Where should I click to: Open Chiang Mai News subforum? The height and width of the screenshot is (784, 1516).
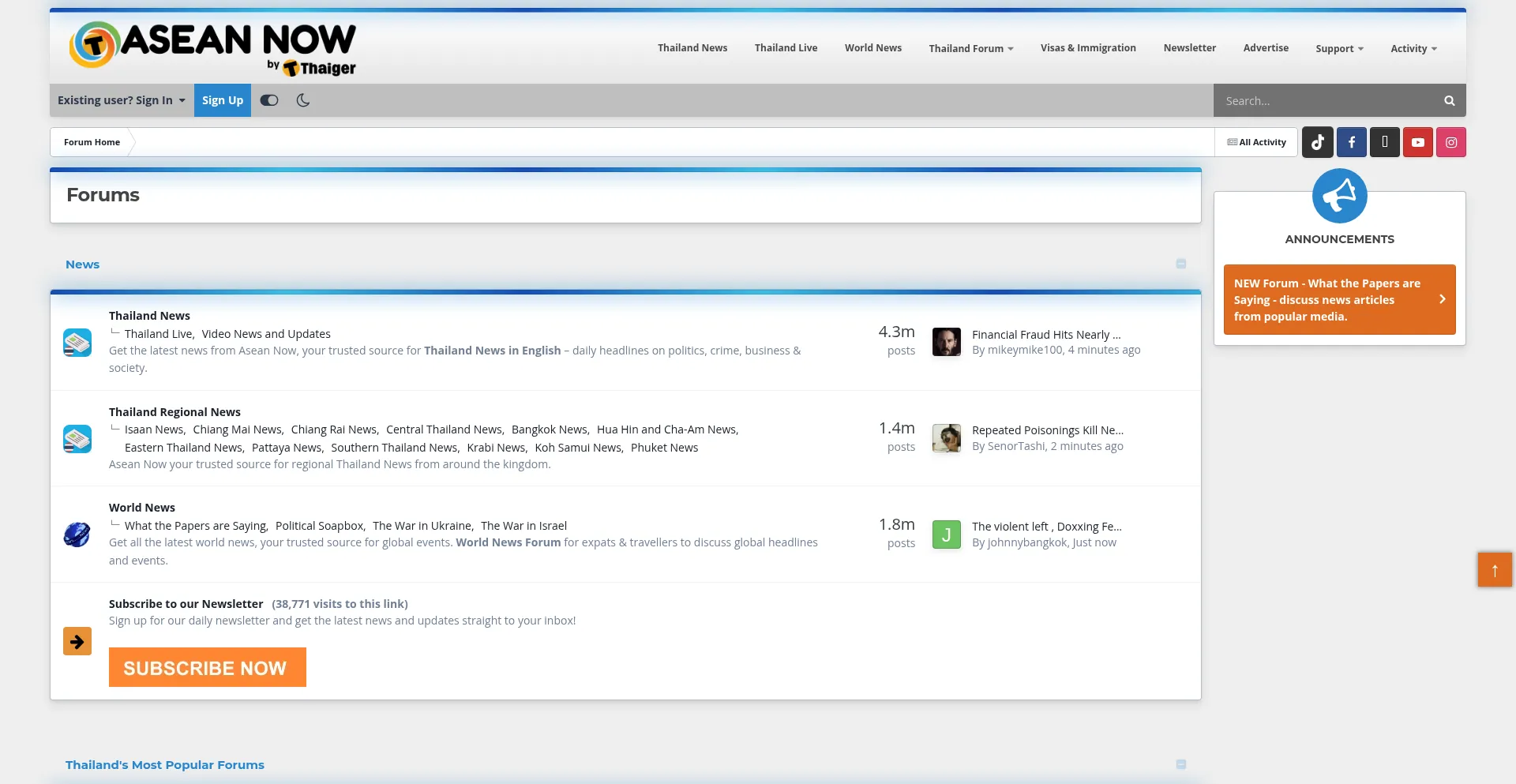[x=237, y=430]
